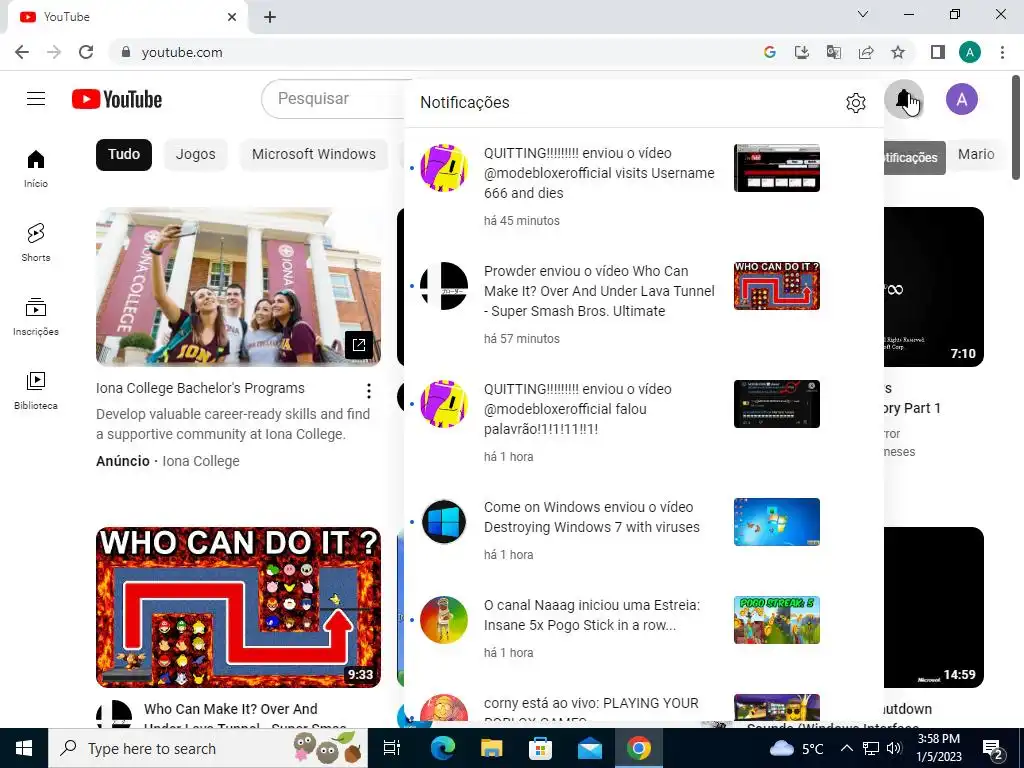The height and width of the screenshot is (768, 1024).
Task: Click the Who Can Do It notification thumbnail
Action: [x=776, y=286]
